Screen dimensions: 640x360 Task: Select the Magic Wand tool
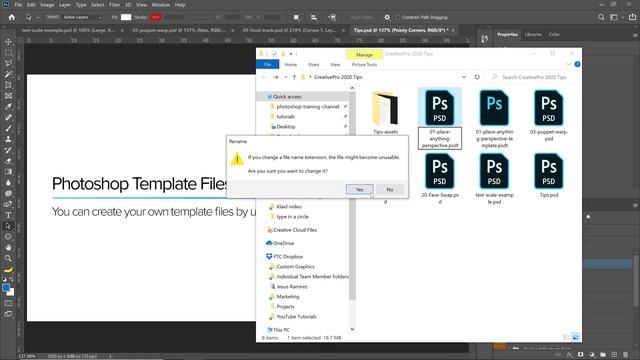click(x=8, y=74)
